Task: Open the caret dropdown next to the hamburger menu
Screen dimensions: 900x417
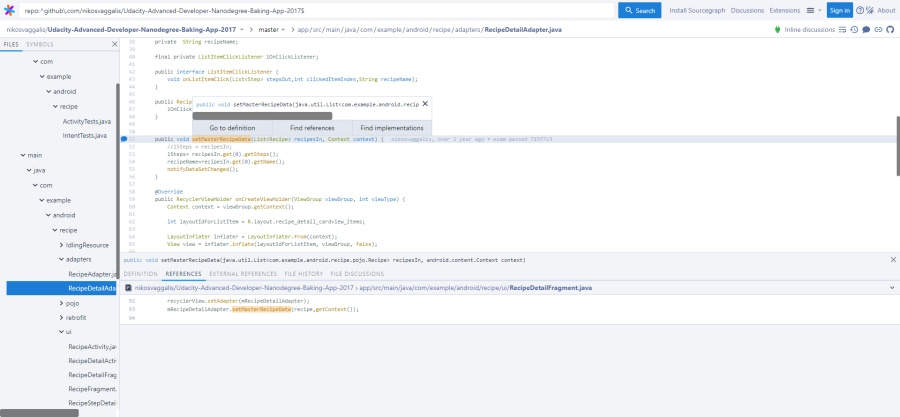Action: (819, 10)
